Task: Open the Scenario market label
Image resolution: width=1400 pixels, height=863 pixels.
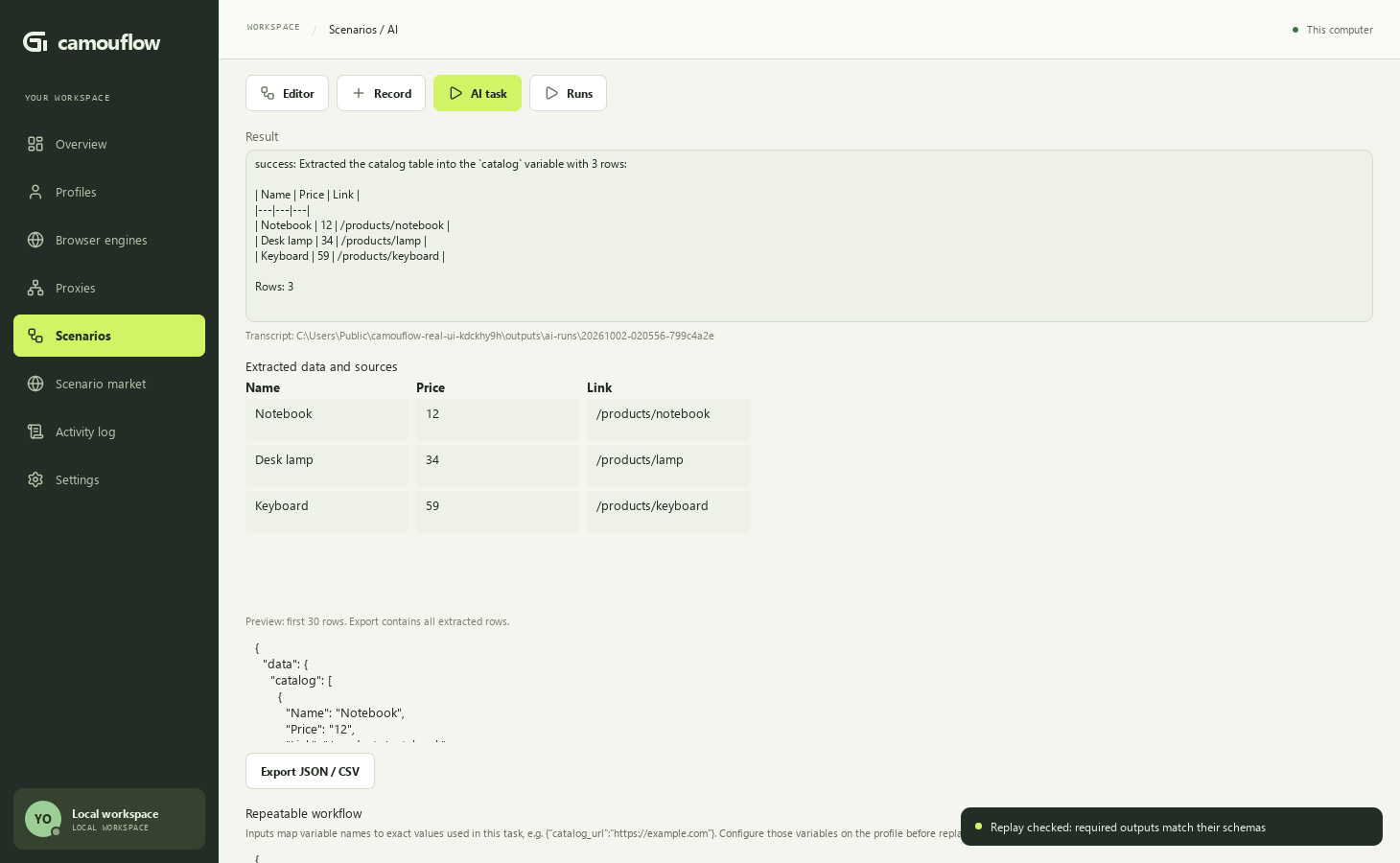Action: (x=101, y=385)
